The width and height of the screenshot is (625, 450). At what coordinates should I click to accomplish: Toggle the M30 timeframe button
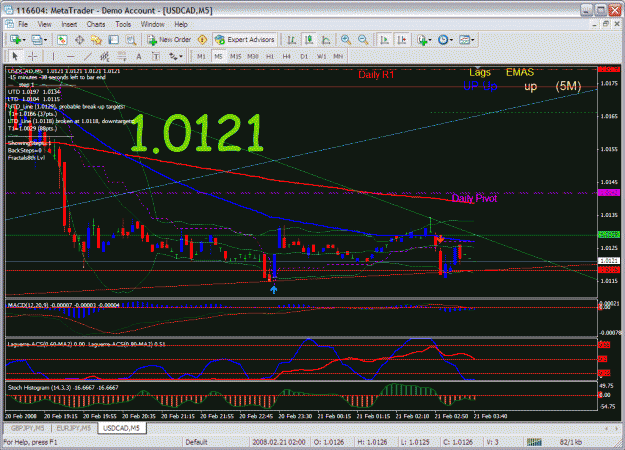[253, 57]
